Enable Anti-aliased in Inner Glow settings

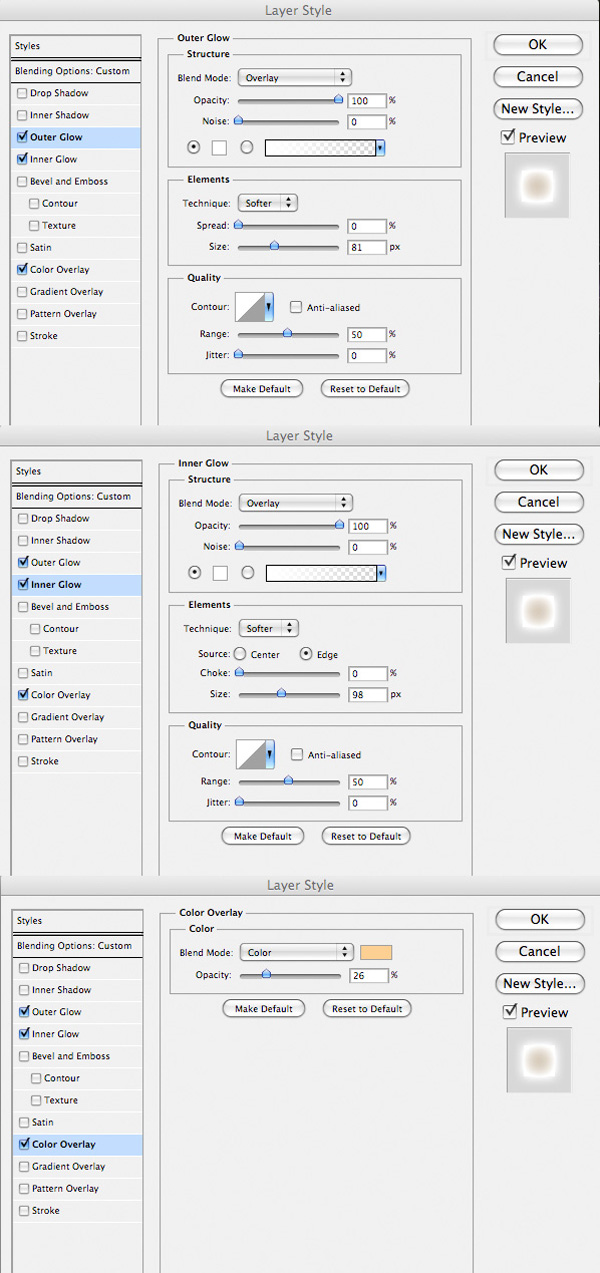pos(297,754)
